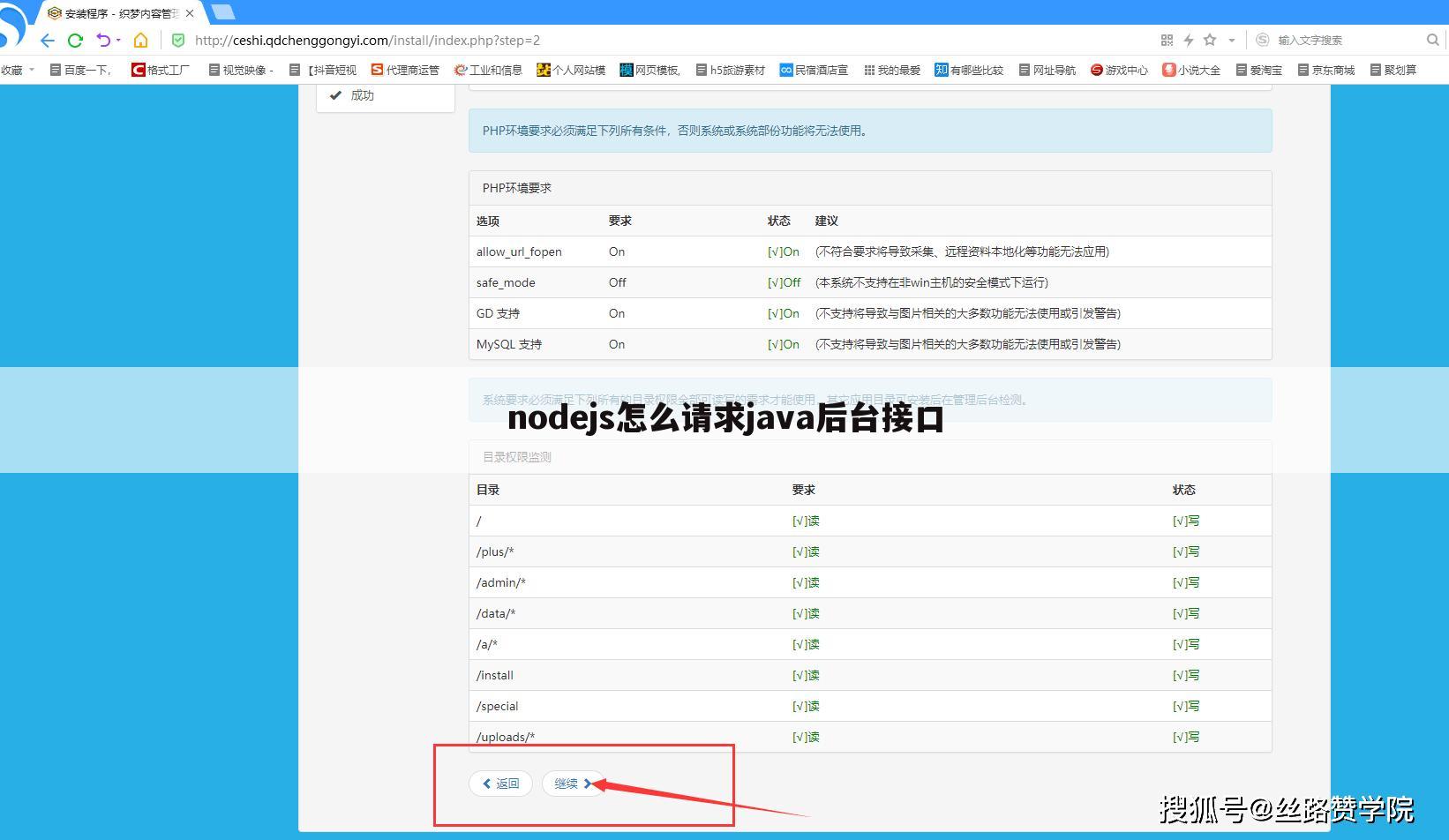Open a new tab with the tab button

223,12
